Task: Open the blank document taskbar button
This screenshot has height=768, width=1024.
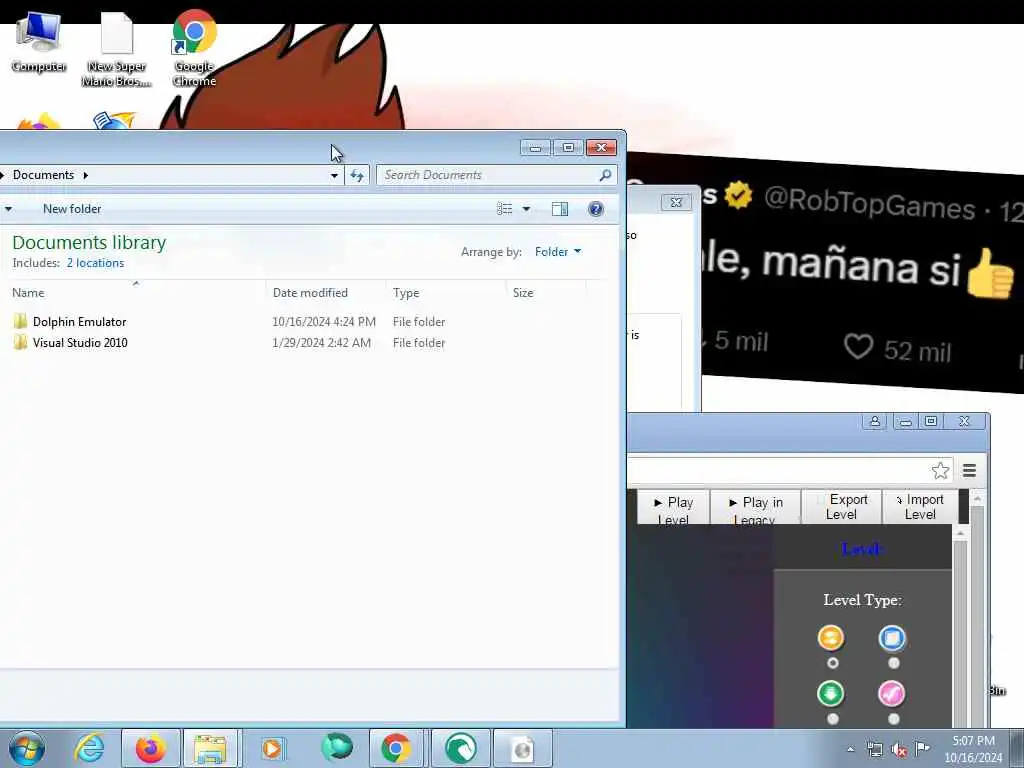Action: coord(522,748)
